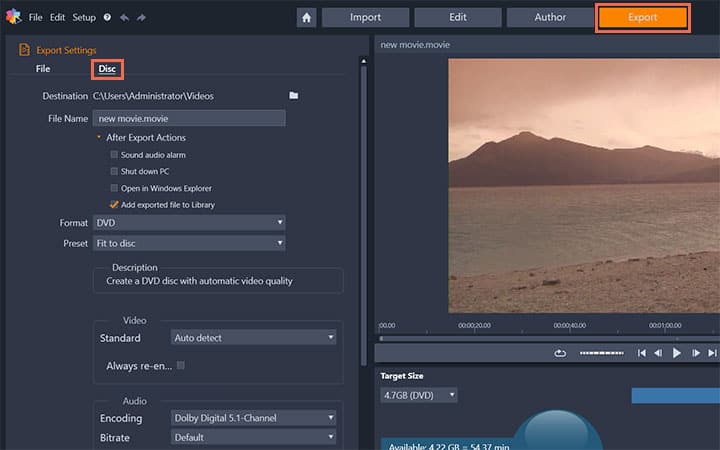The image size is (720, 450).
Task: Click the movie preview image
Action: tap(584, 186)
